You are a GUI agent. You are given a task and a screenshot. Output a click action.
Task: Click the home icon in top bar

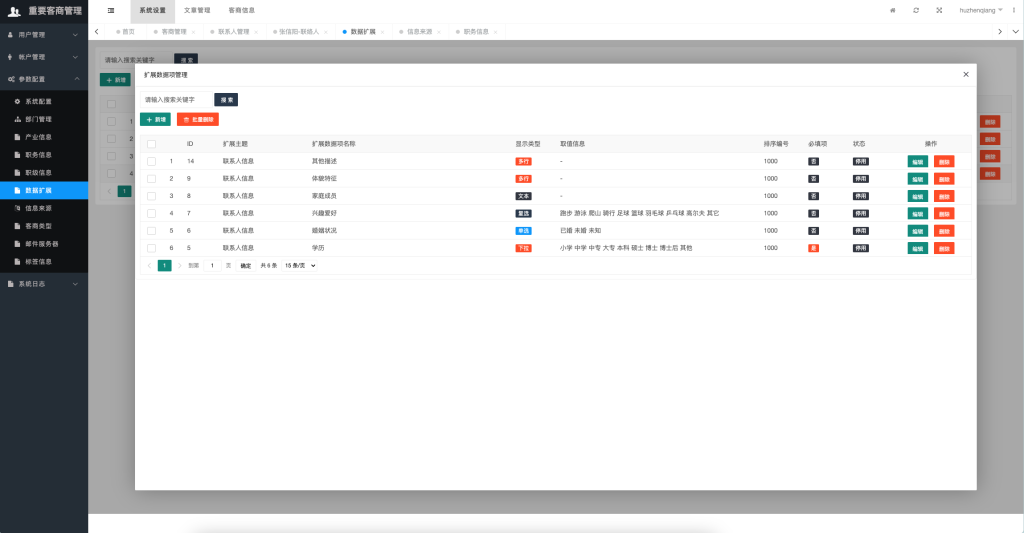[x=892, y=10]
